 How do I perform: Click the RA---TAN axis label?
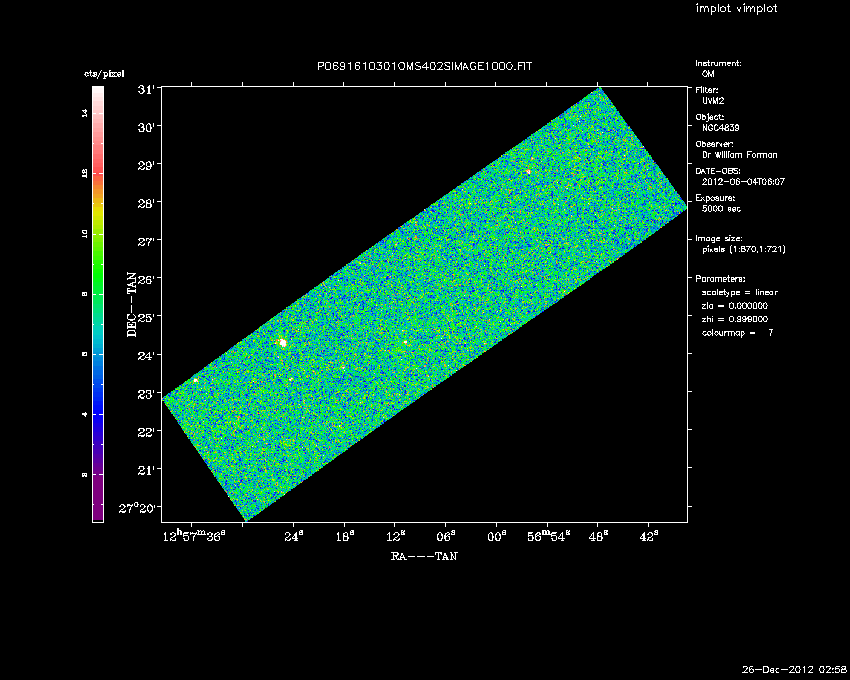coord(424,556)
